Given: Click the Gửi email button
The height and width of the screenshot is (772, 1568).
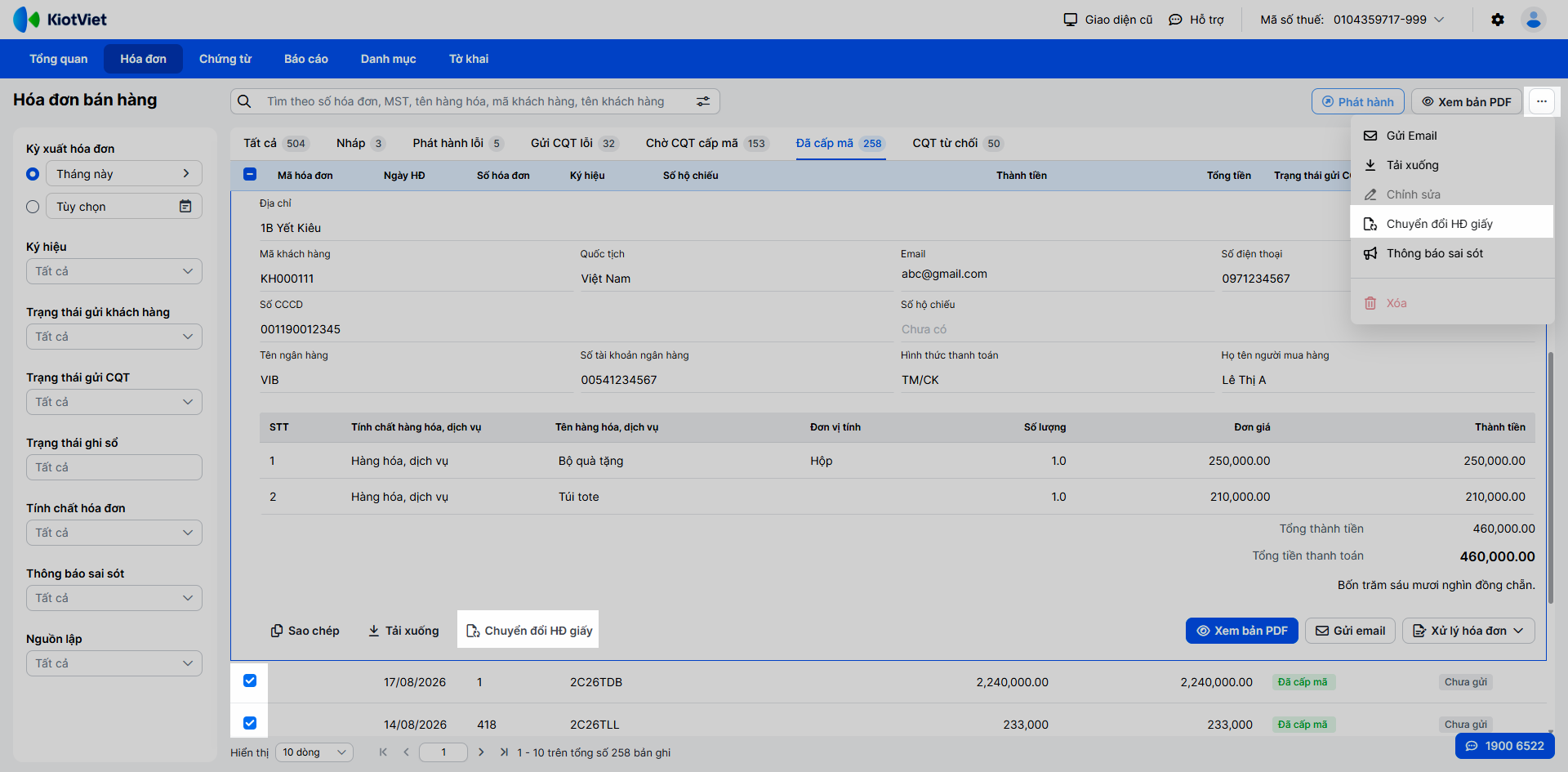Looking at the screenshot, I should (1351, 631).
